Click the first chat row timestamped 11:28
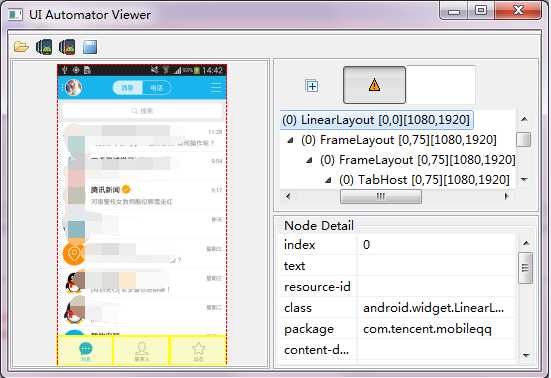 click(x=142, y=137)
